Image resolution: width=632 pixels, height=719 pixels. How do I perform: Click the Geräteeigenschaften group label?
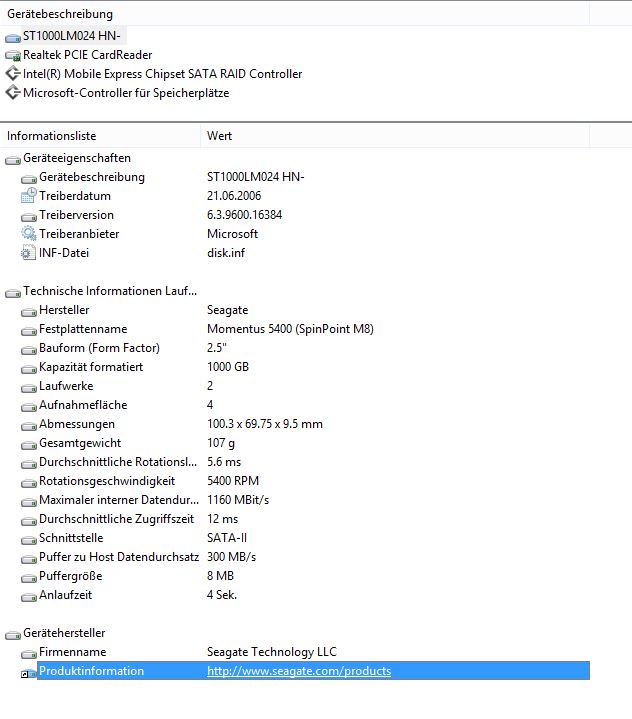77,158
